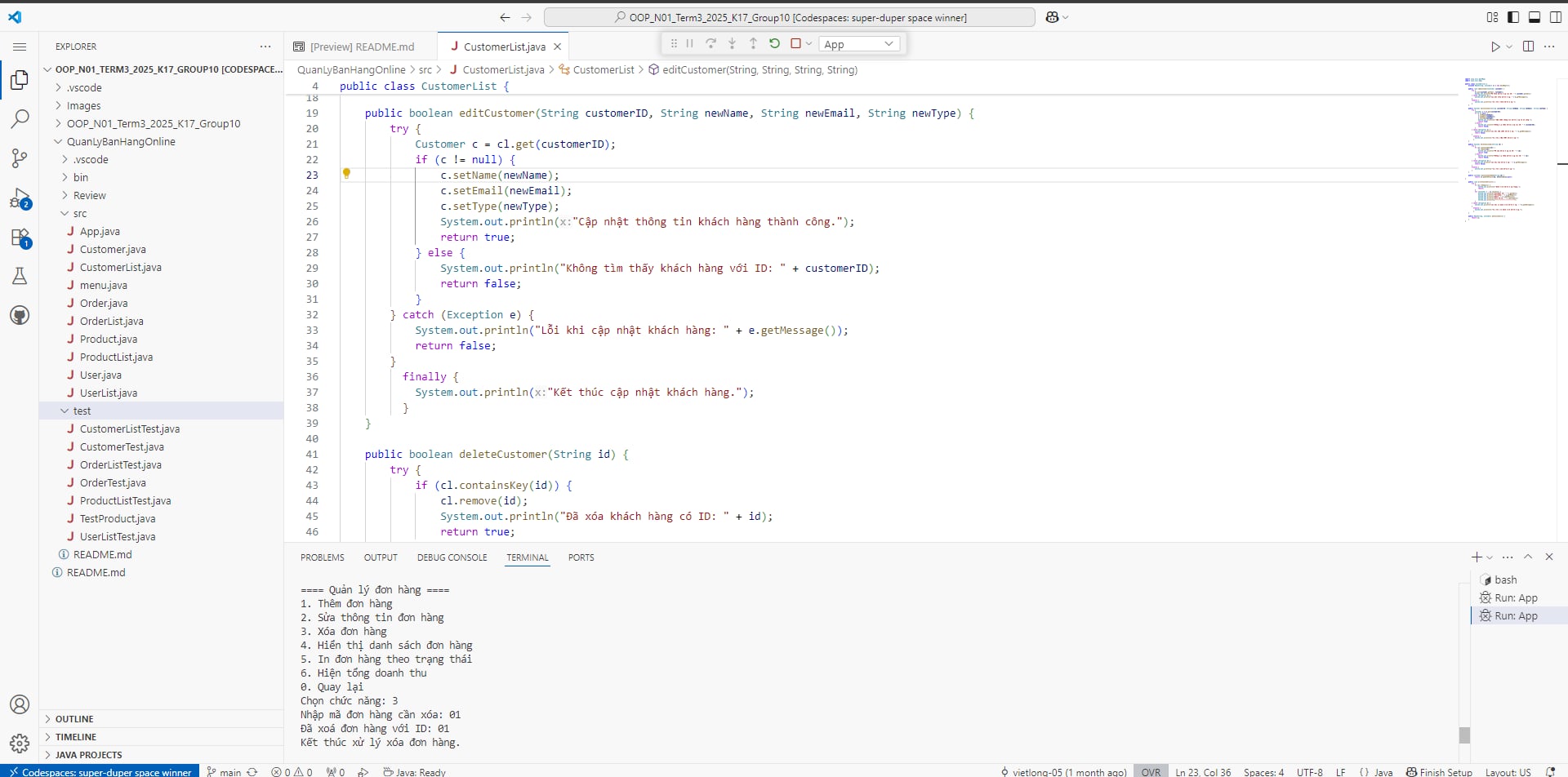Customize layout from title bar
This screenshot has height=777, width=1568.
[1492, 17]
